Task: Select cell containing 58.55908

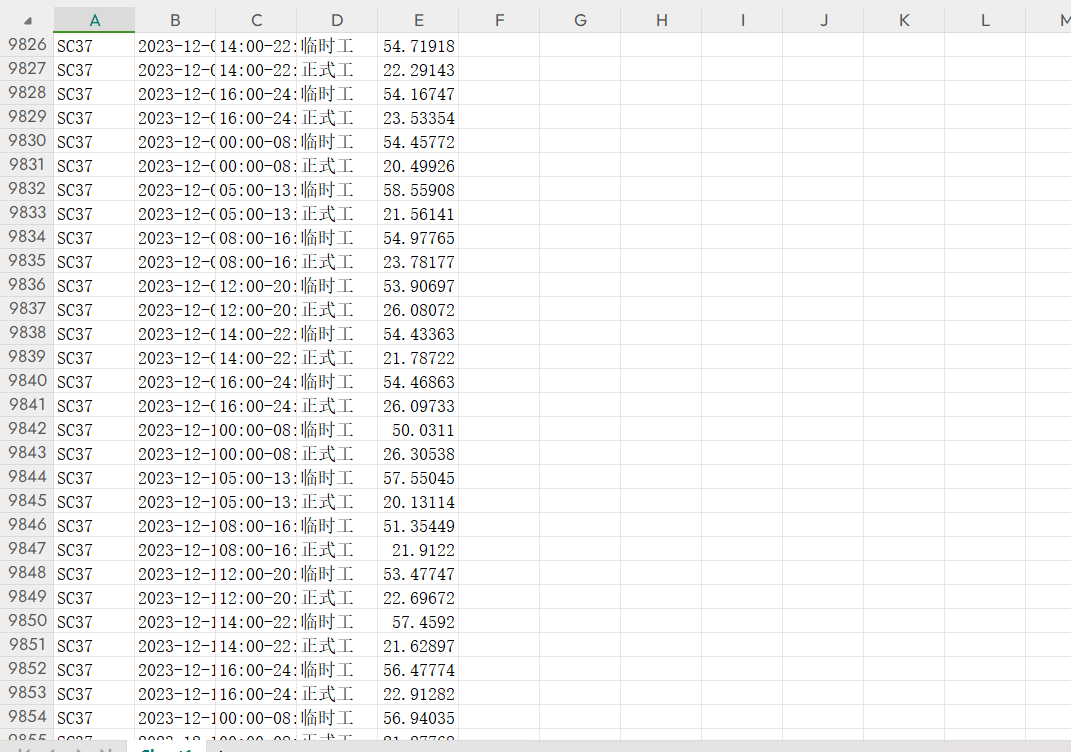Action: point(418,190)
